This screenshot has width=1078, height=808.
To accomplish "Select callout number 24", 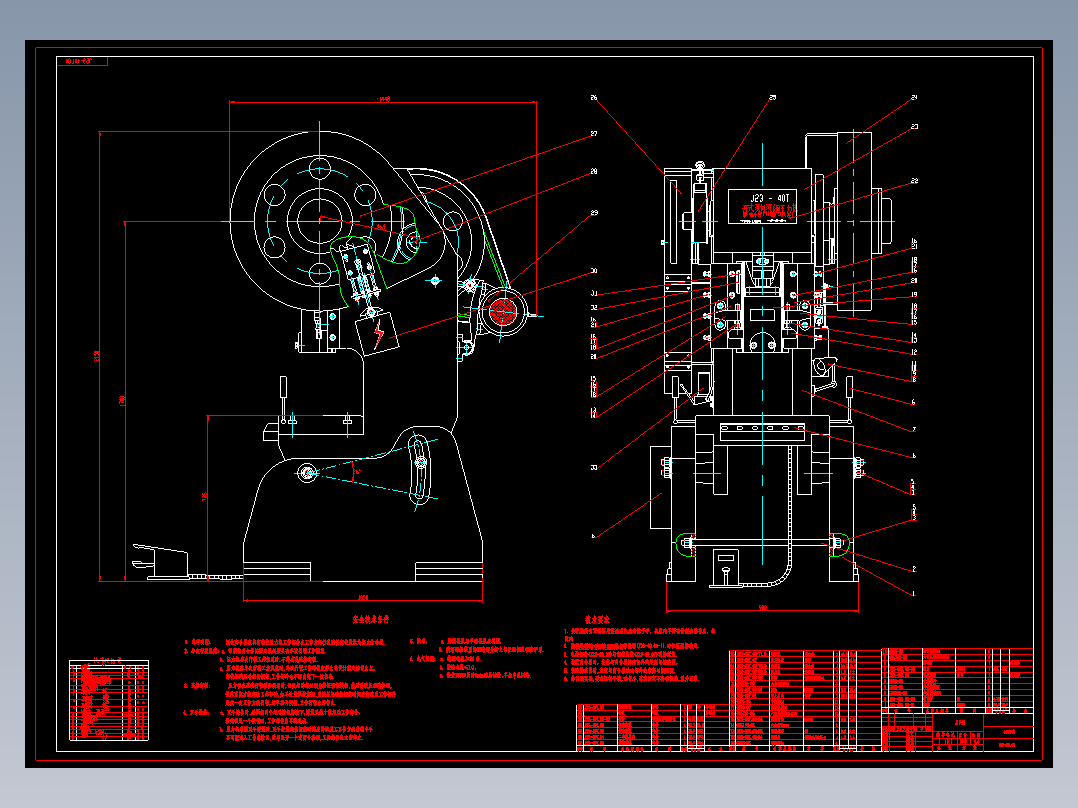I will coord(914,98).
